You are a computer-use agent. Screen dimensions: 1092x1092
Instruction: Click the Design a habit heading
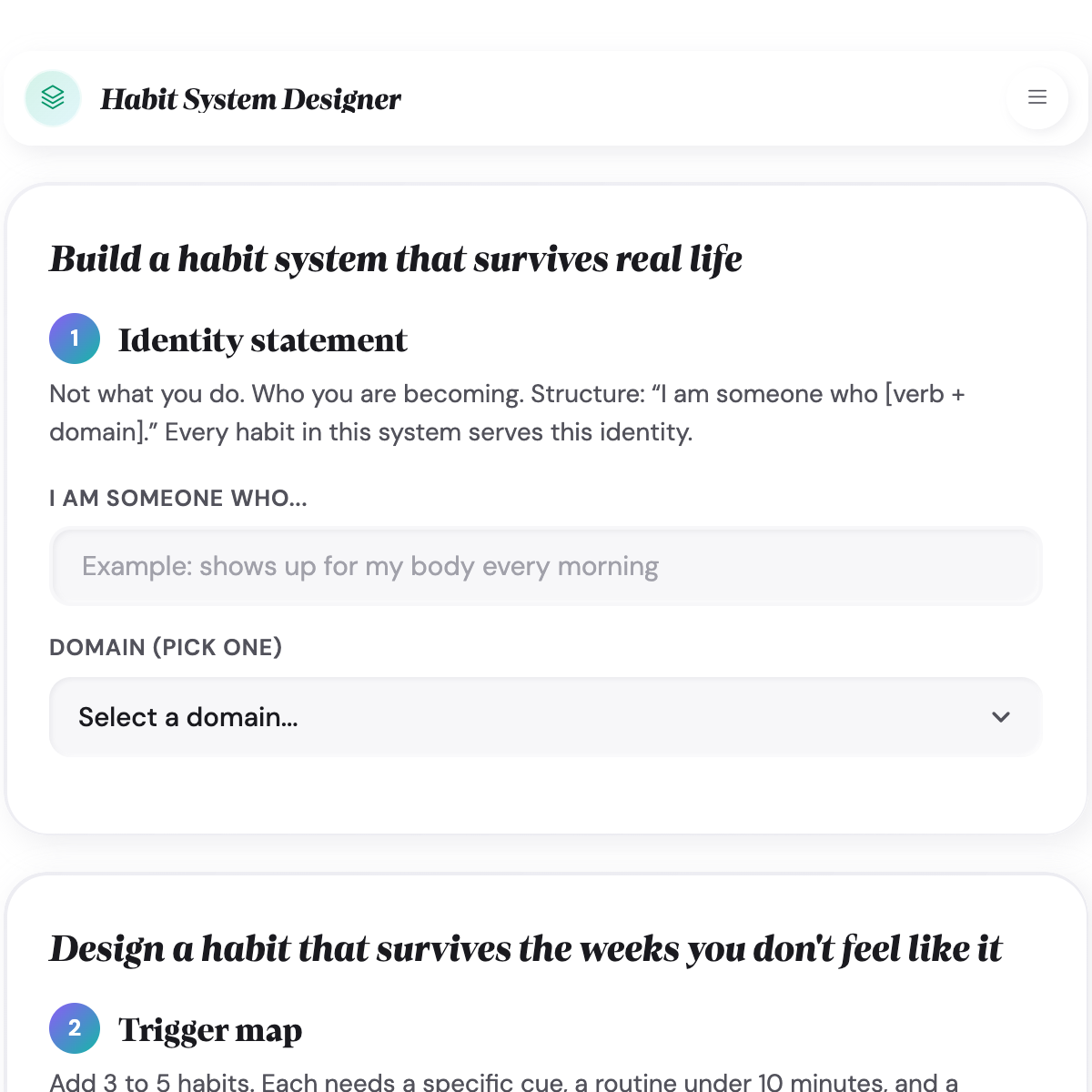525,949
